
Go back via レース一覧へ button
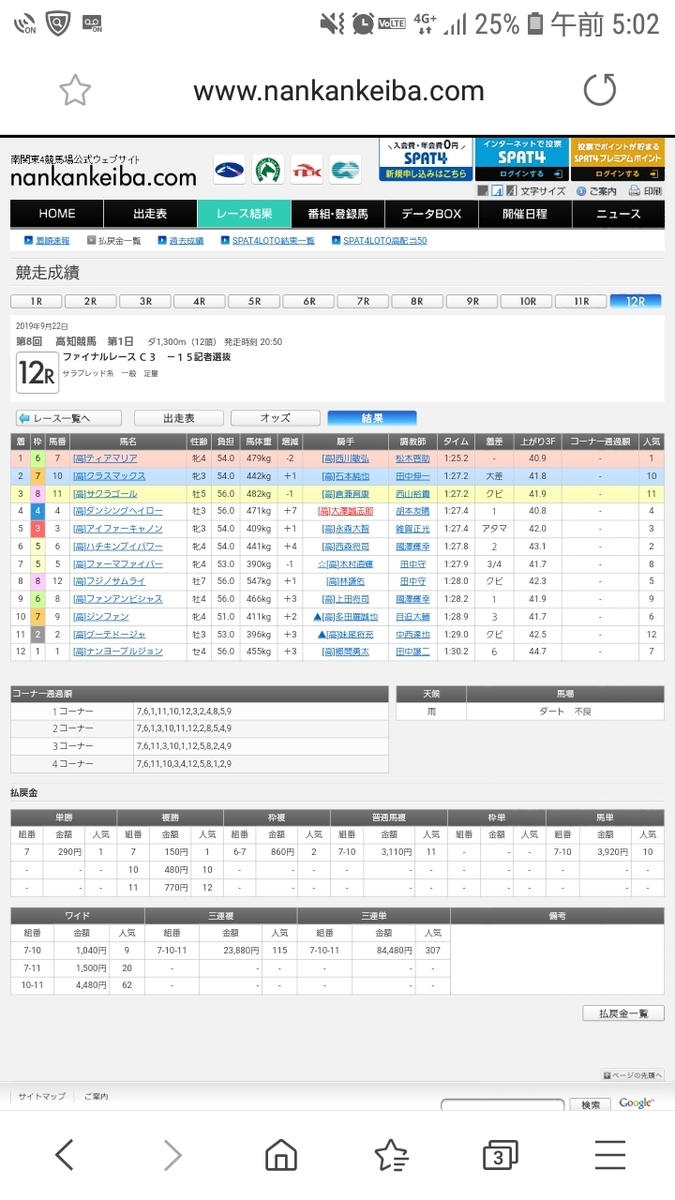point(68,418)
